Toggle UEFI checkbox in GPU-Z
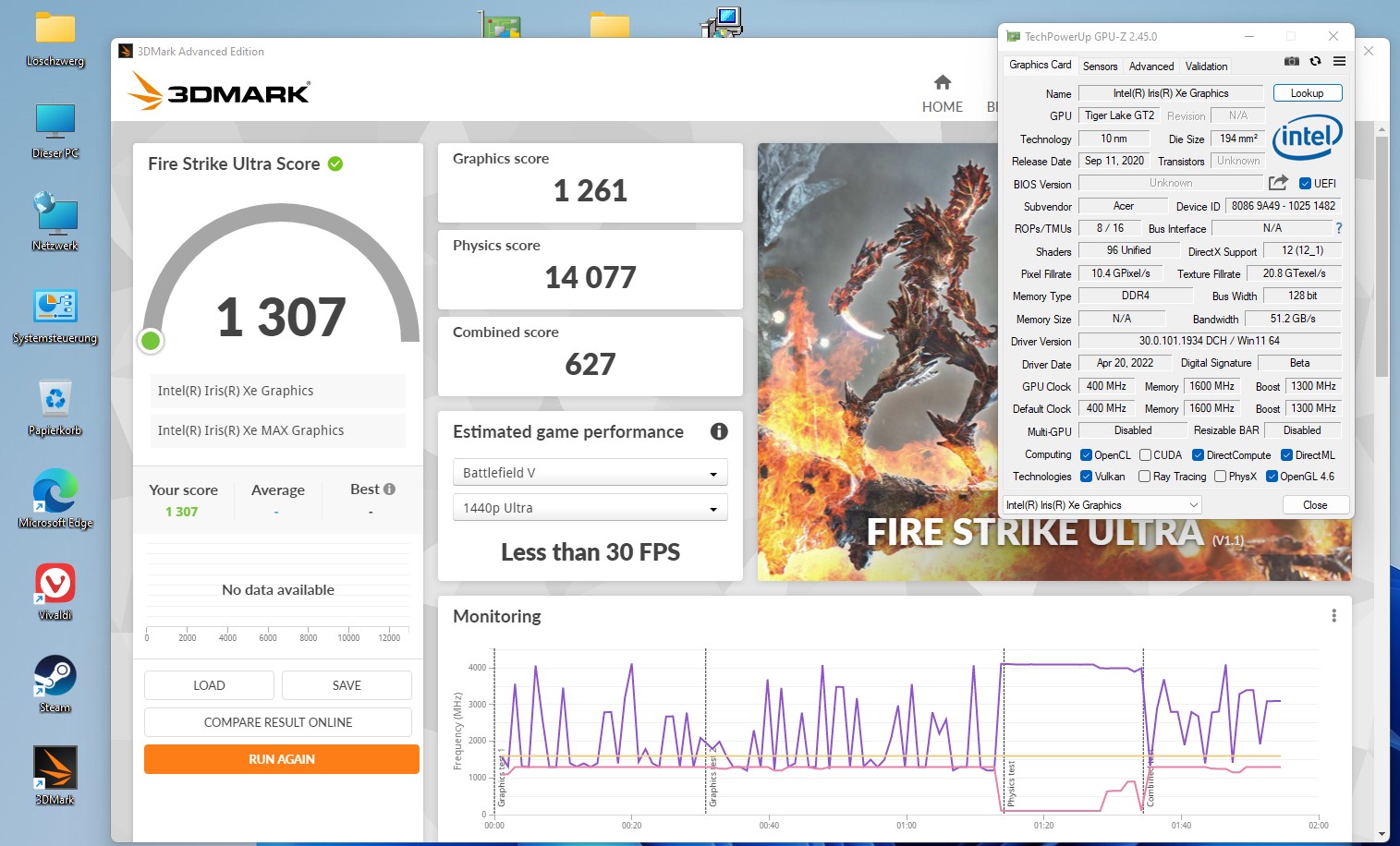This screenshot has height=846, width=1400. (1305, 184)
